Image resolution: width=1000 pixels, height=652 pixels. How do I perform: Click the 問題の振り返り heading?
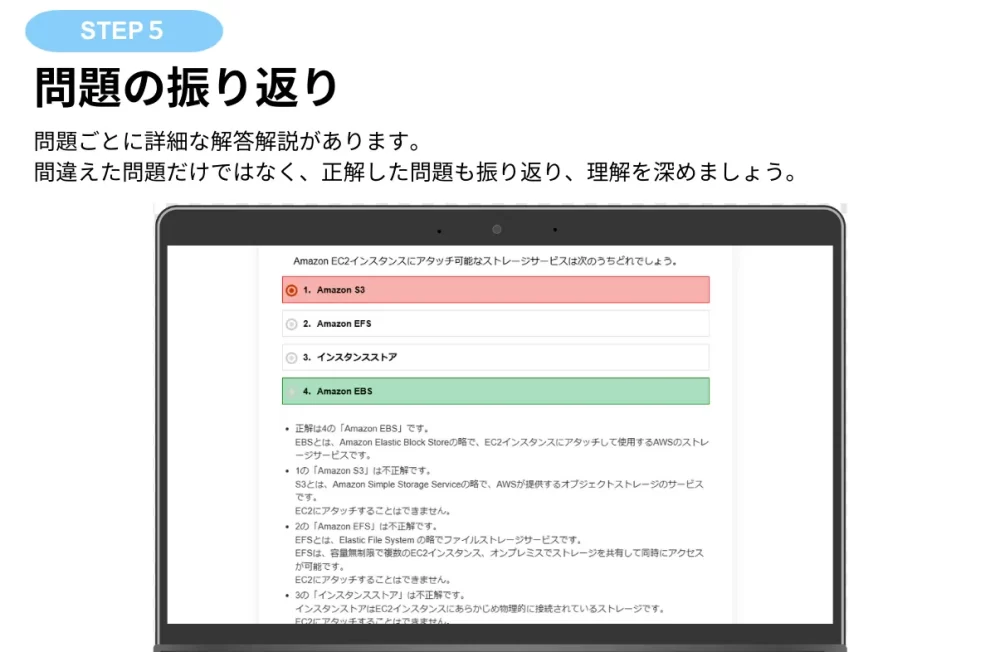(187, 88)
